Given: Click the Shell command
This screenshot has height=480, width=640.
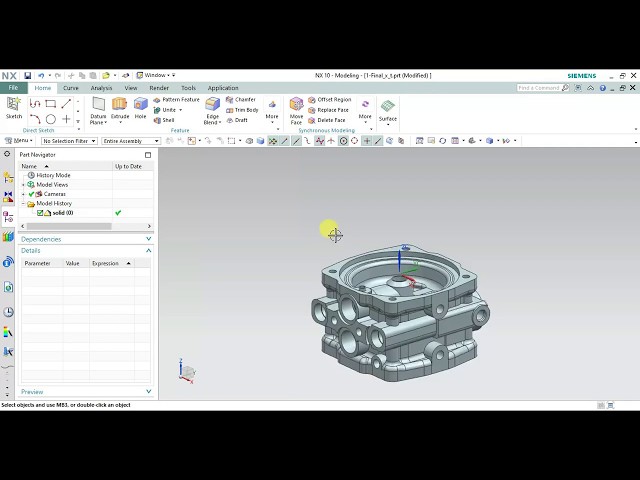Looking at the screenshot, I should (x=164, y=120).
